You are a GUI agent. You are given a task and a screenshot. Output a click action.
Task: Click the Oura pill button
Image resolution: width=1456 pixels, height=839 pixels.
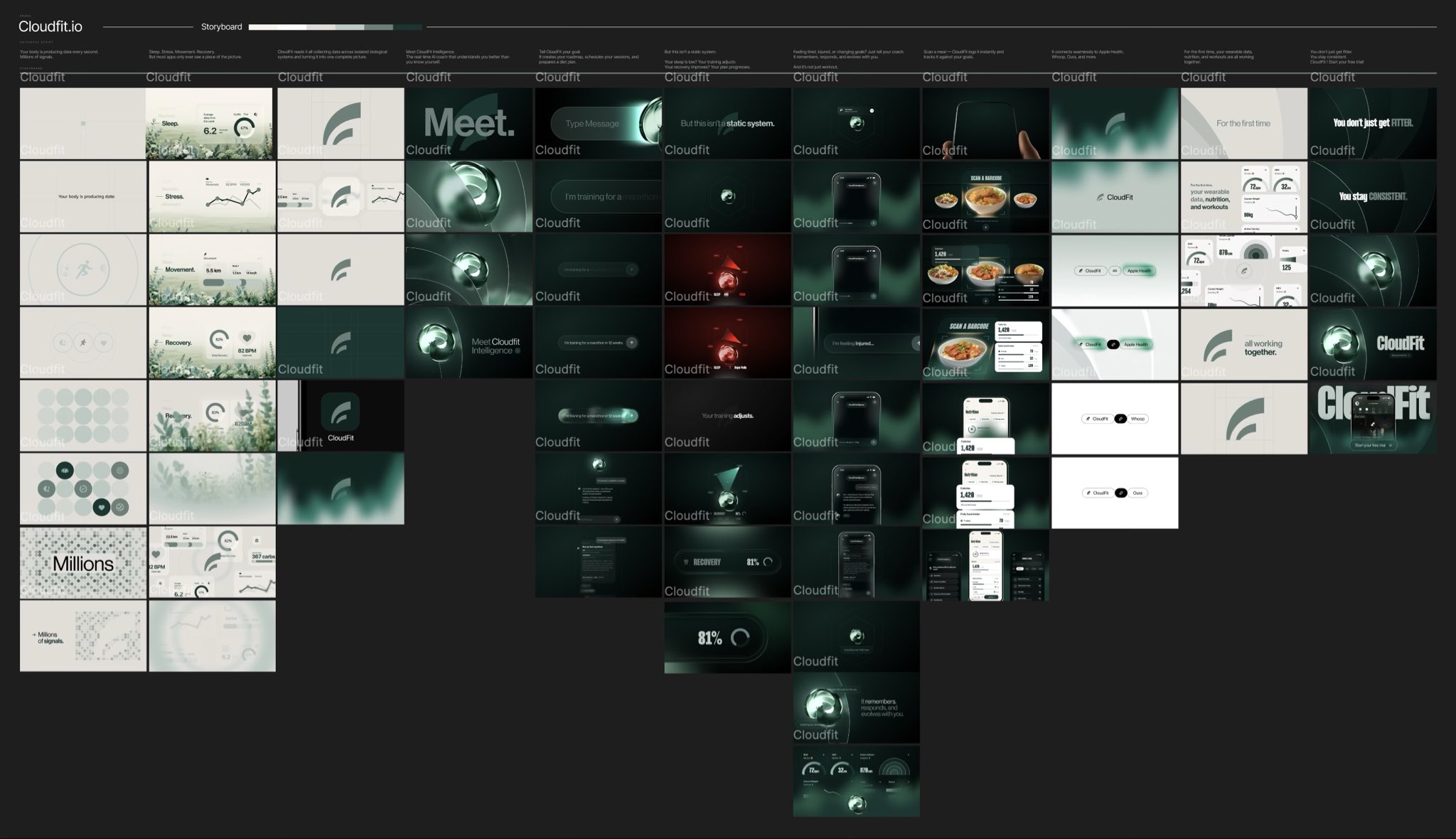point(1137,493)
